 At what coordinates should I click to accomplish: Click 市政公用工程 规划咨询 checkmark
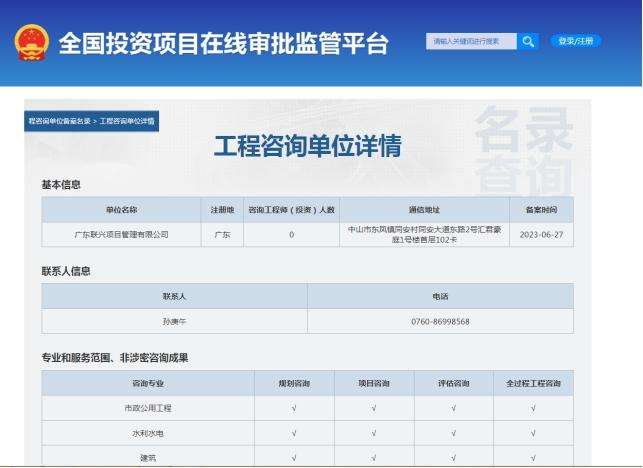tap(294, 408)
